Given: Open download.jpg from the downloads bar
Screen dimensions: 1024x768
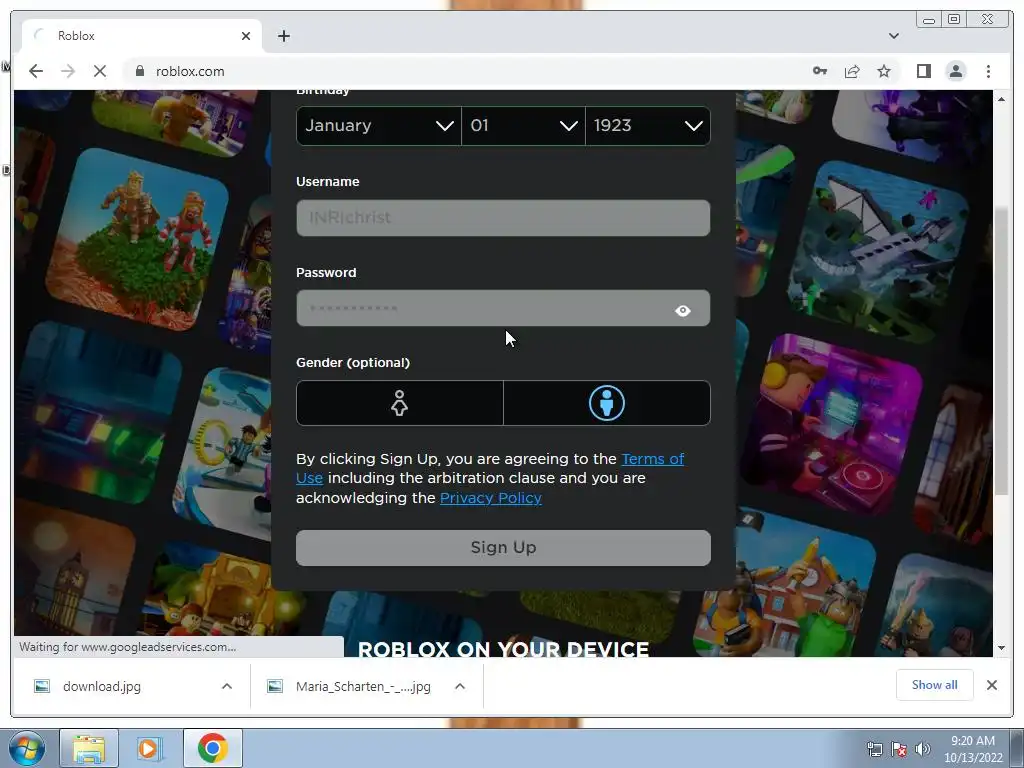Looking at the screenshot, I should (x=102, y=686).
